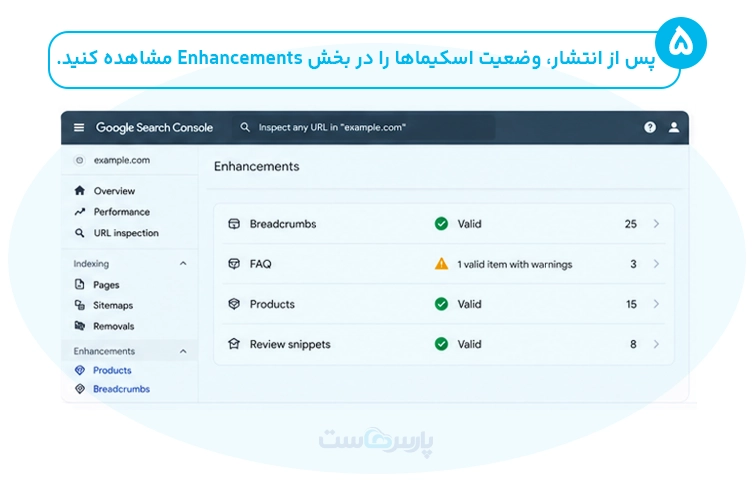Expand Review snippets row with right chevron
This screenshot has height=483, width=755.
656,344
